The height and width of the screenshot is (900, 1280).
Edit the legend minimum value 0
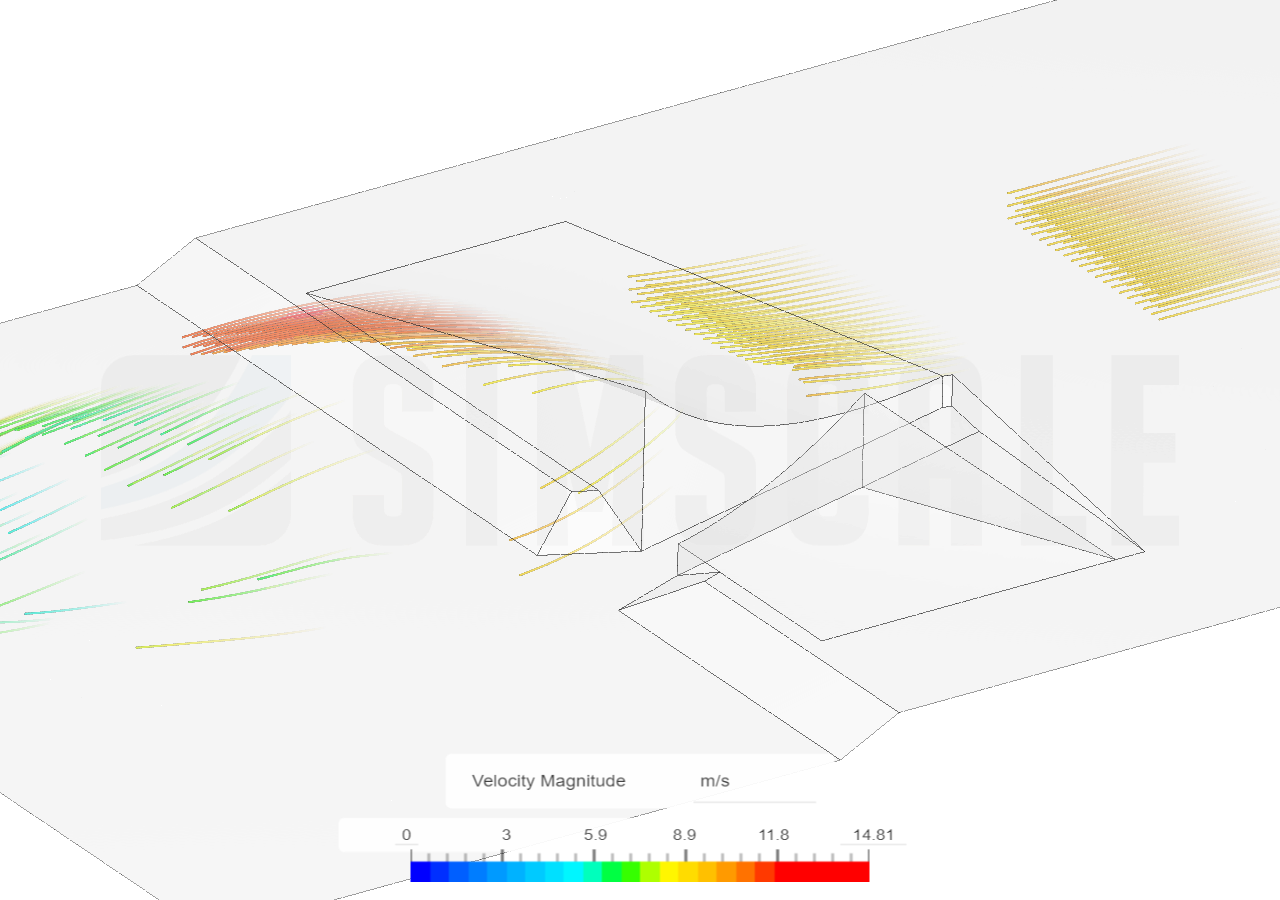406,835
